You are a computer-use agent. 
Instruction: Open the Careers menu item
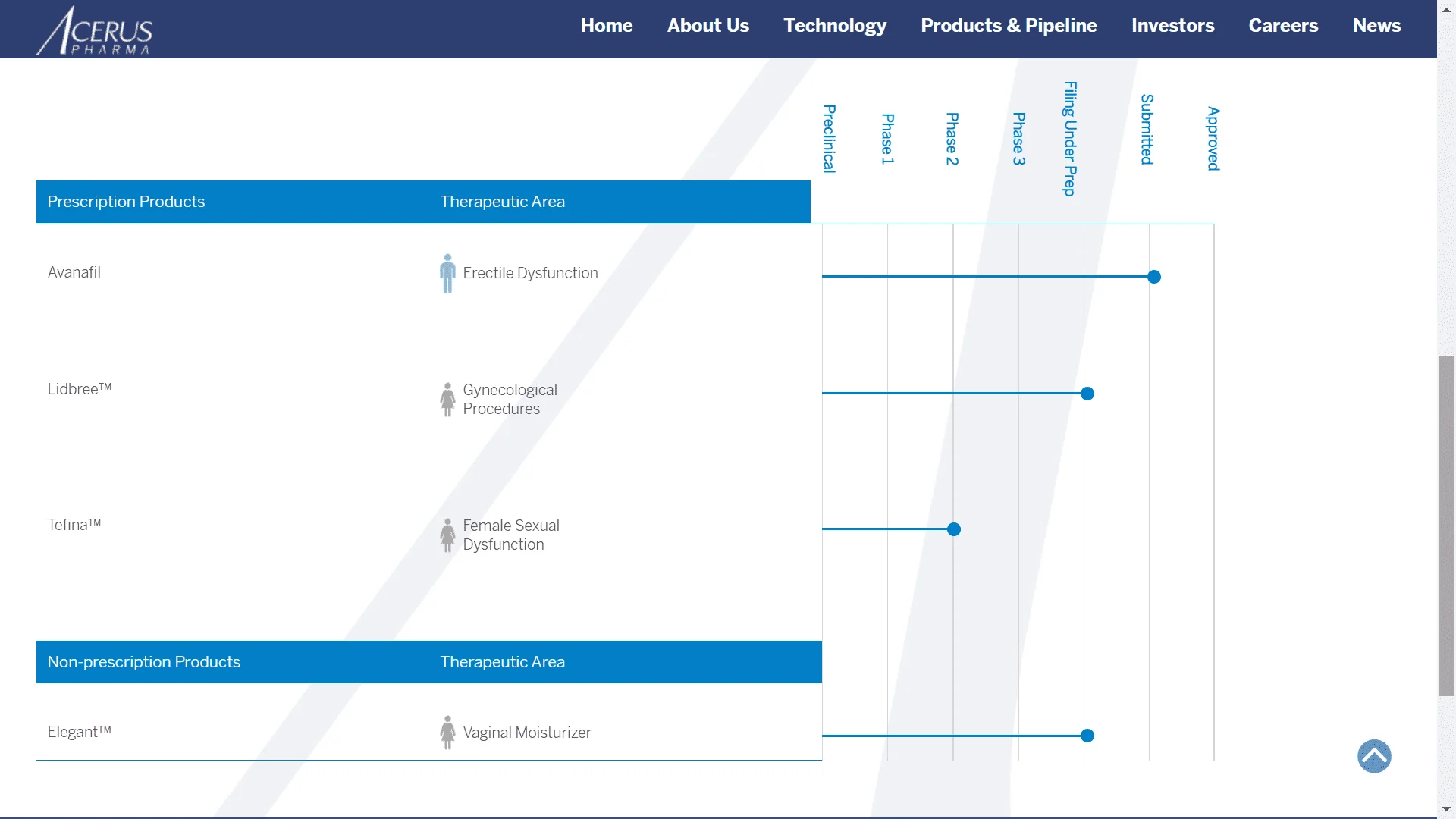pyautogui.click(x=1283, y=26)
